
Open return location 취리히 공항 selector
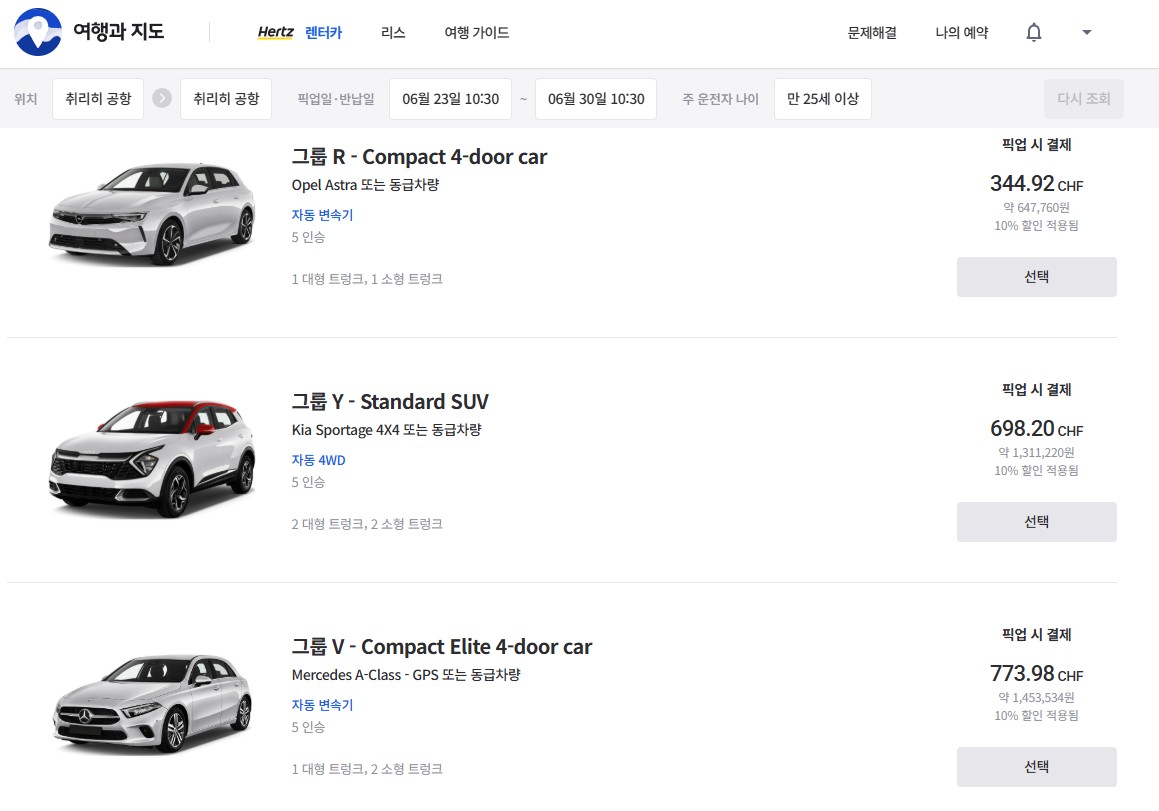point(226,99)
